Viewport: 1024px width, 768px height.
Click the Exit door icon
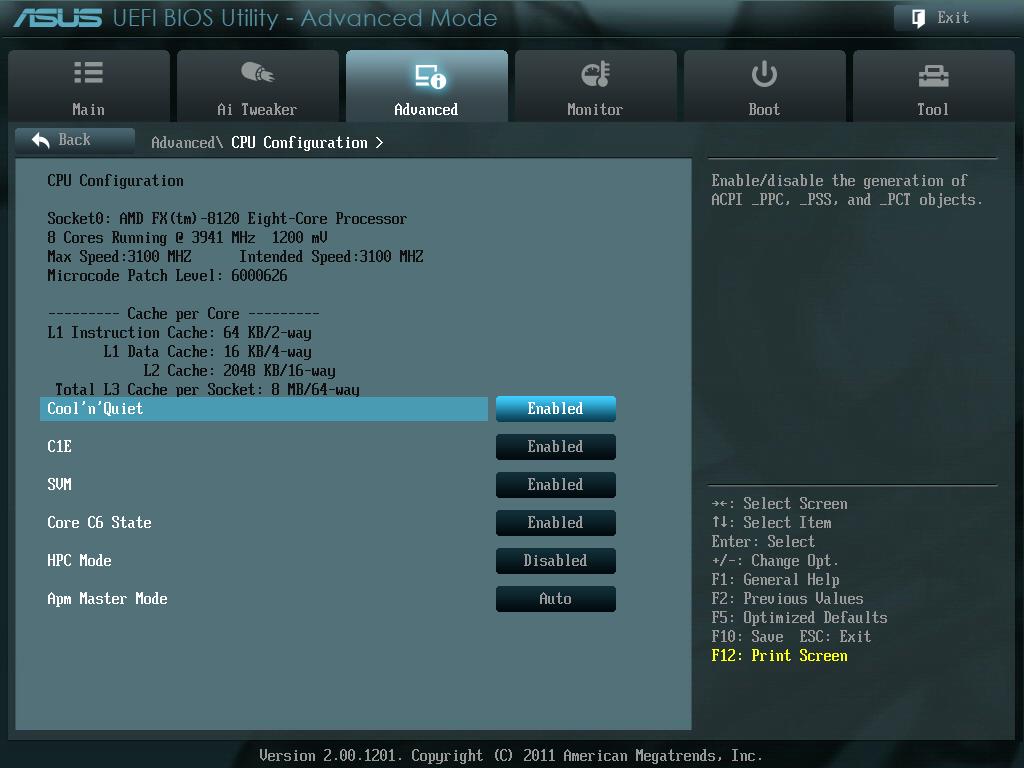(918, 18)
